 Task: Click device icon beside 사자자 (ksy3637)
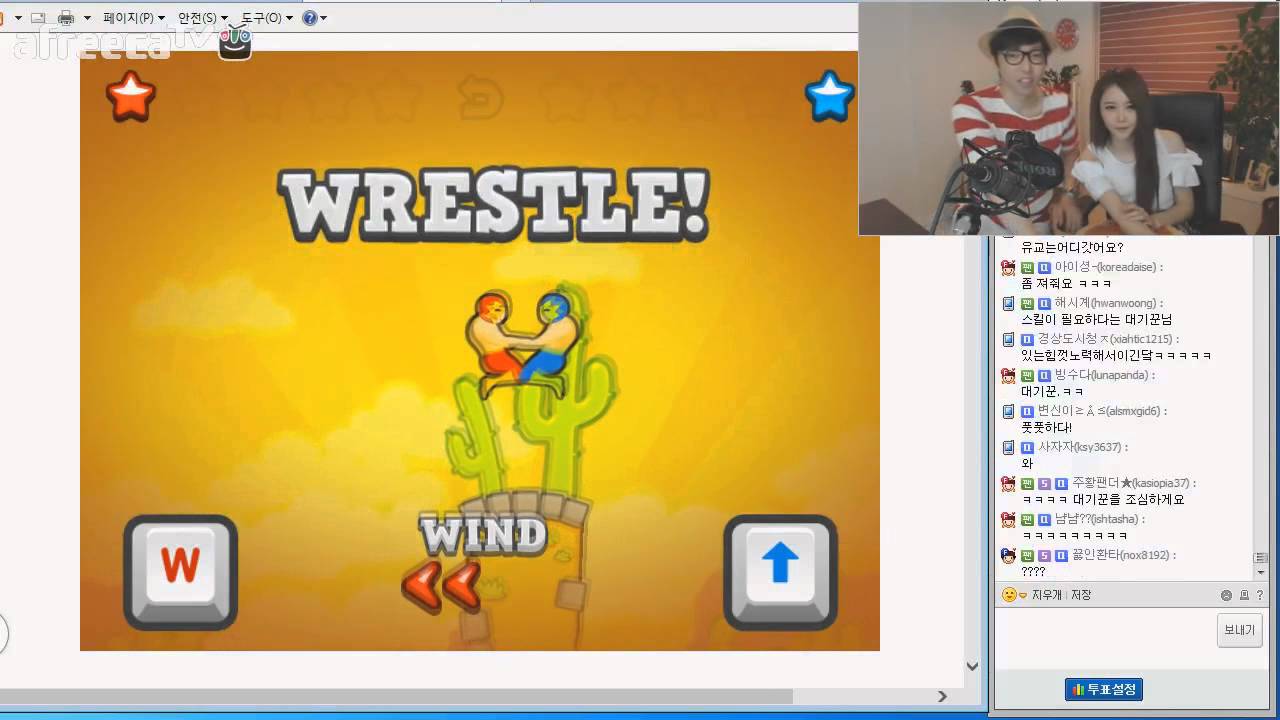(x=1008, y=447)
